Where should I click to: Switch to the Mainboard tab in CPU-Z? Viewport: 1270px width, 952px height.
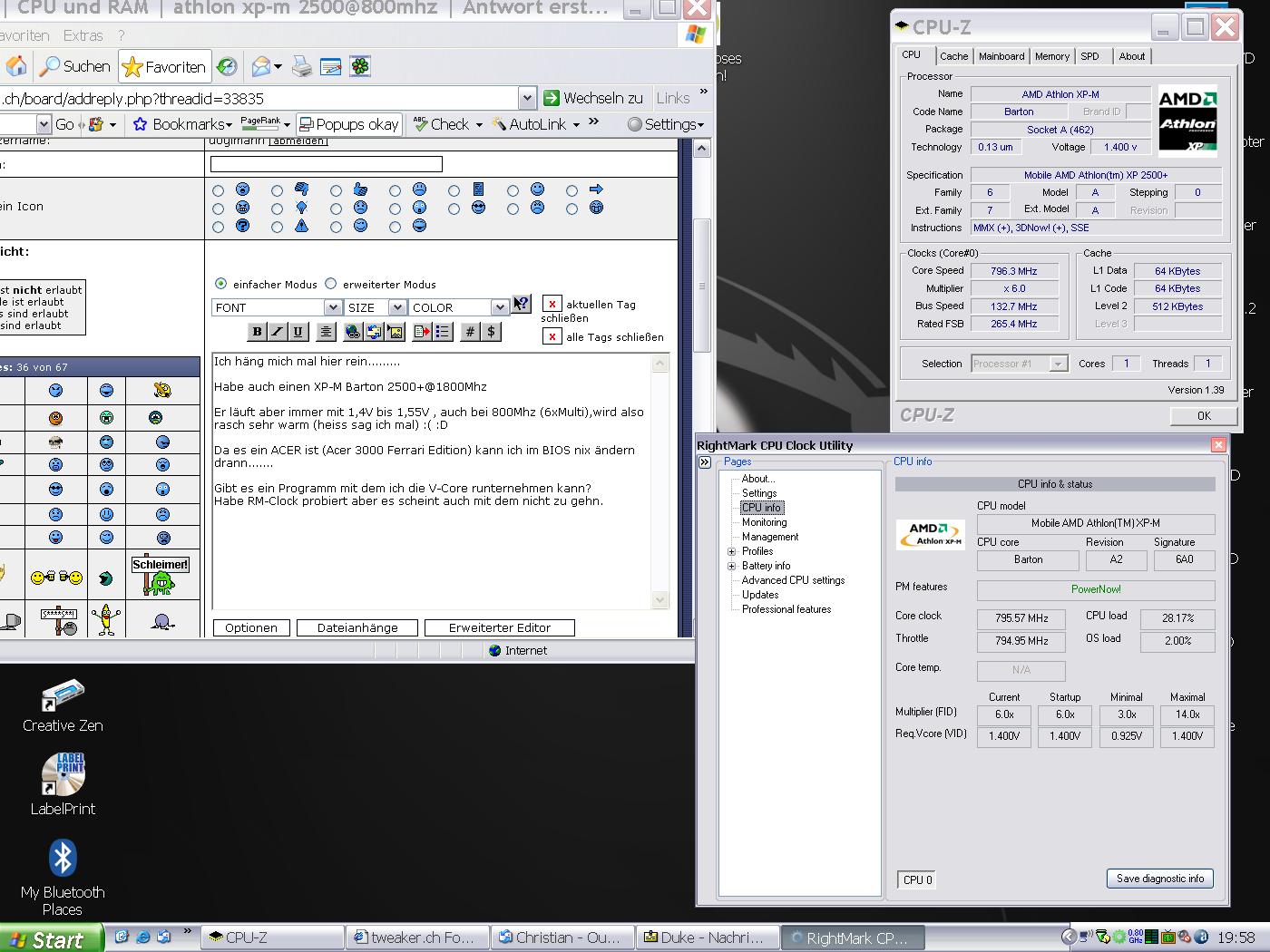(1001, 56)
